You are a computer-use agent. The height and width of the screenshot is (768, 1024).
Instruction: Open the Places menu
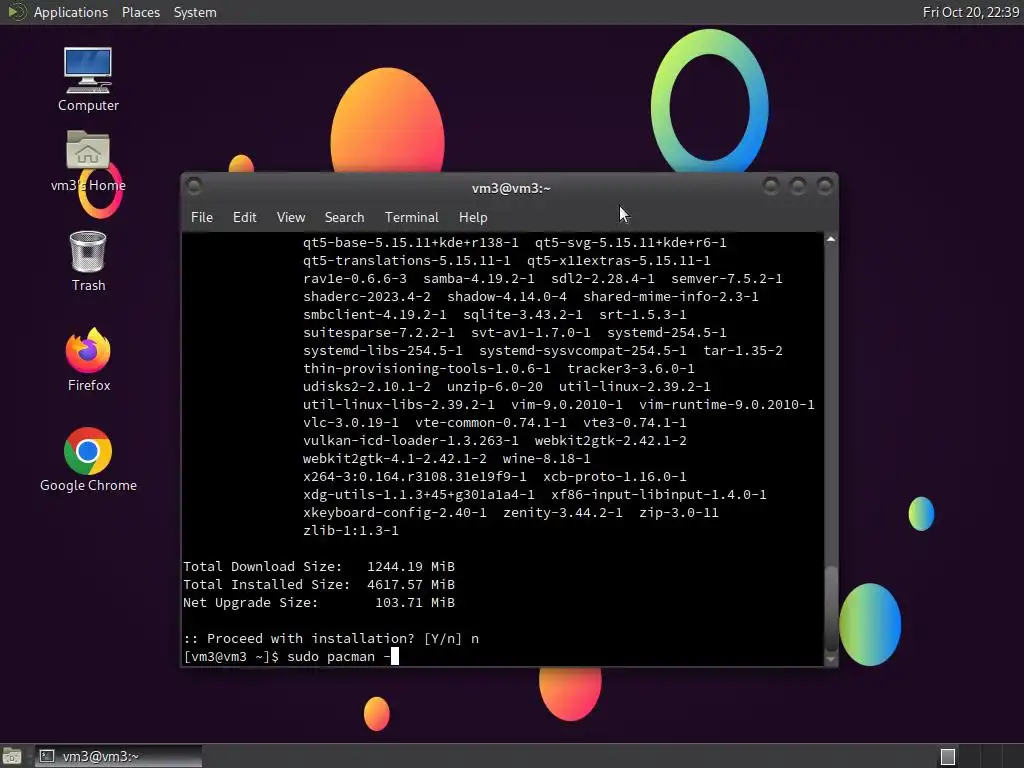140,12
